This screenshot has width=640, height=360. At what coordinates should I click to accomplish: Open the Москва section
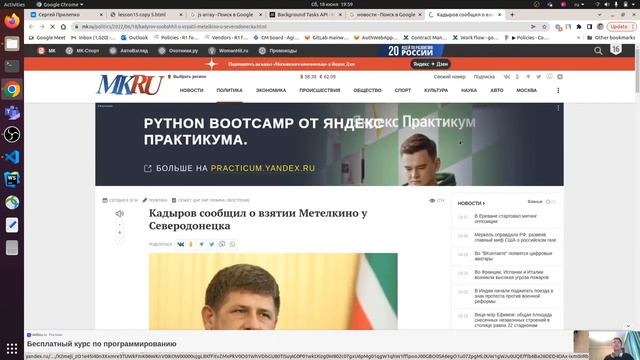[x=527, y=90]
